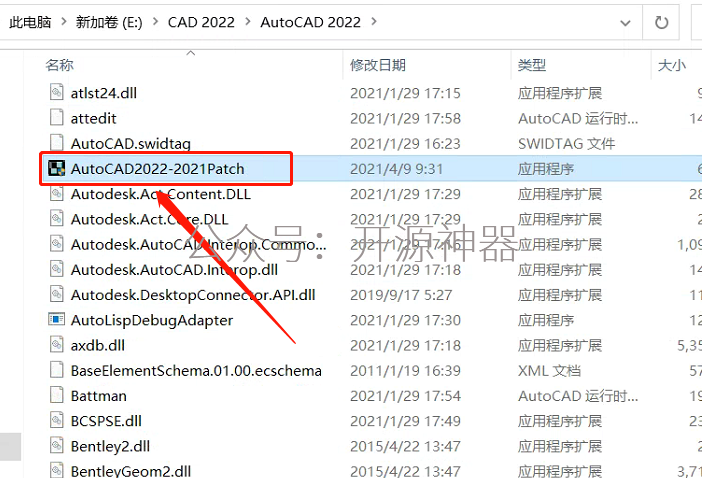
Task: Select Autodesk.DesktopConnector.API.dll file name
Action: coord(193,295)
